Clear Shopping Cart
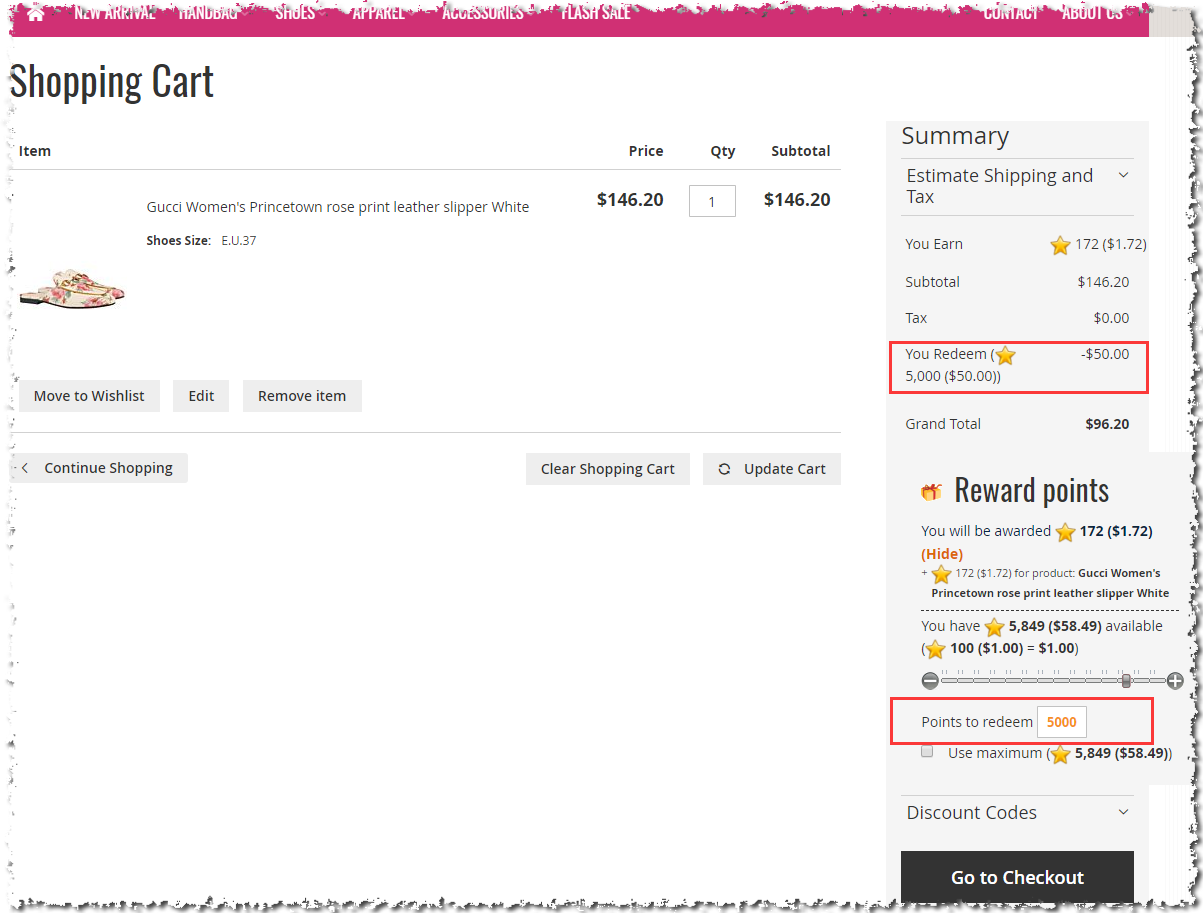 [x=608, y=469]
